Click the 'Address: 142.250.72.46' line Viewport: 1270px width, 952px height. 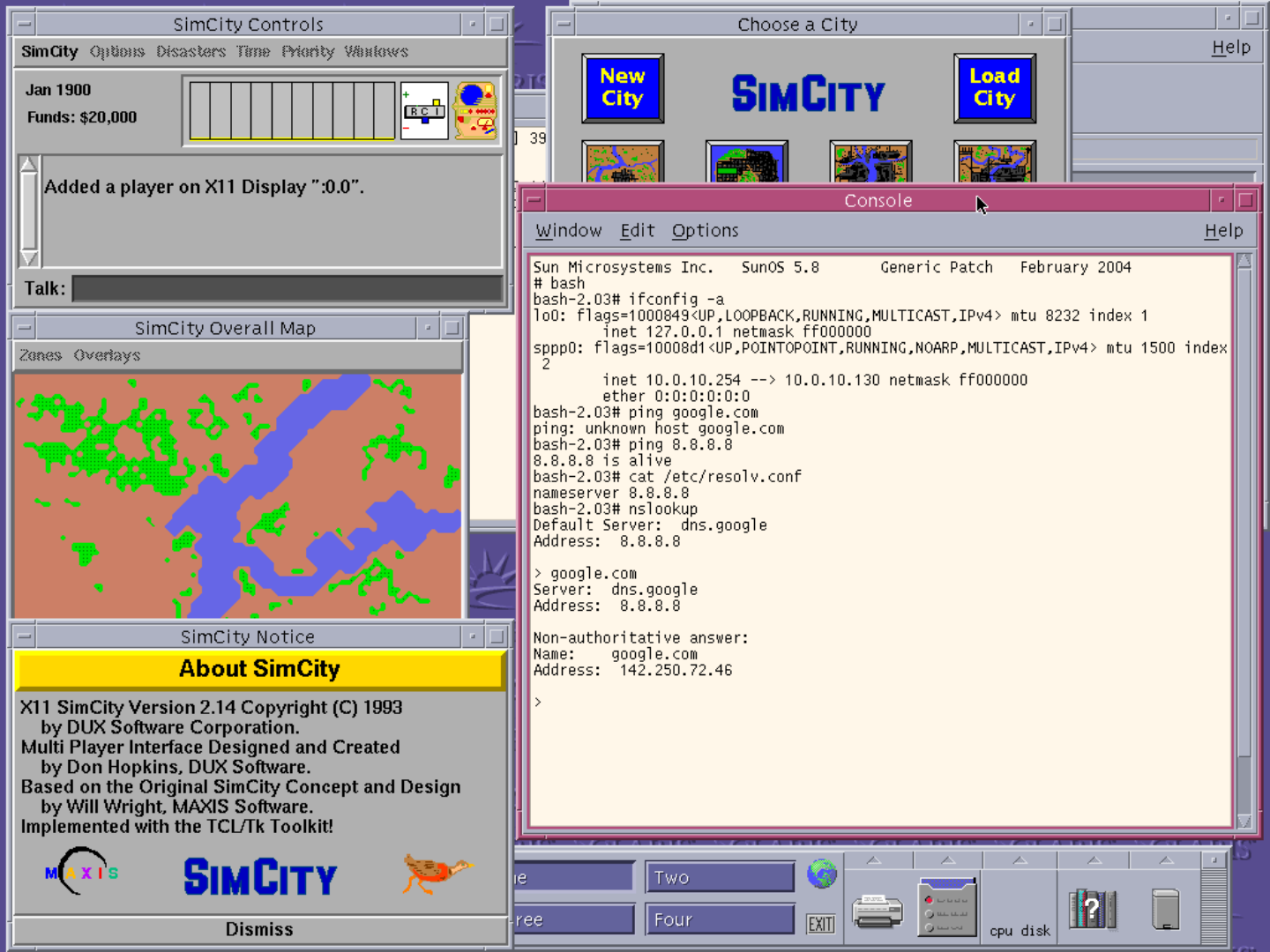(x=632, y=670)
